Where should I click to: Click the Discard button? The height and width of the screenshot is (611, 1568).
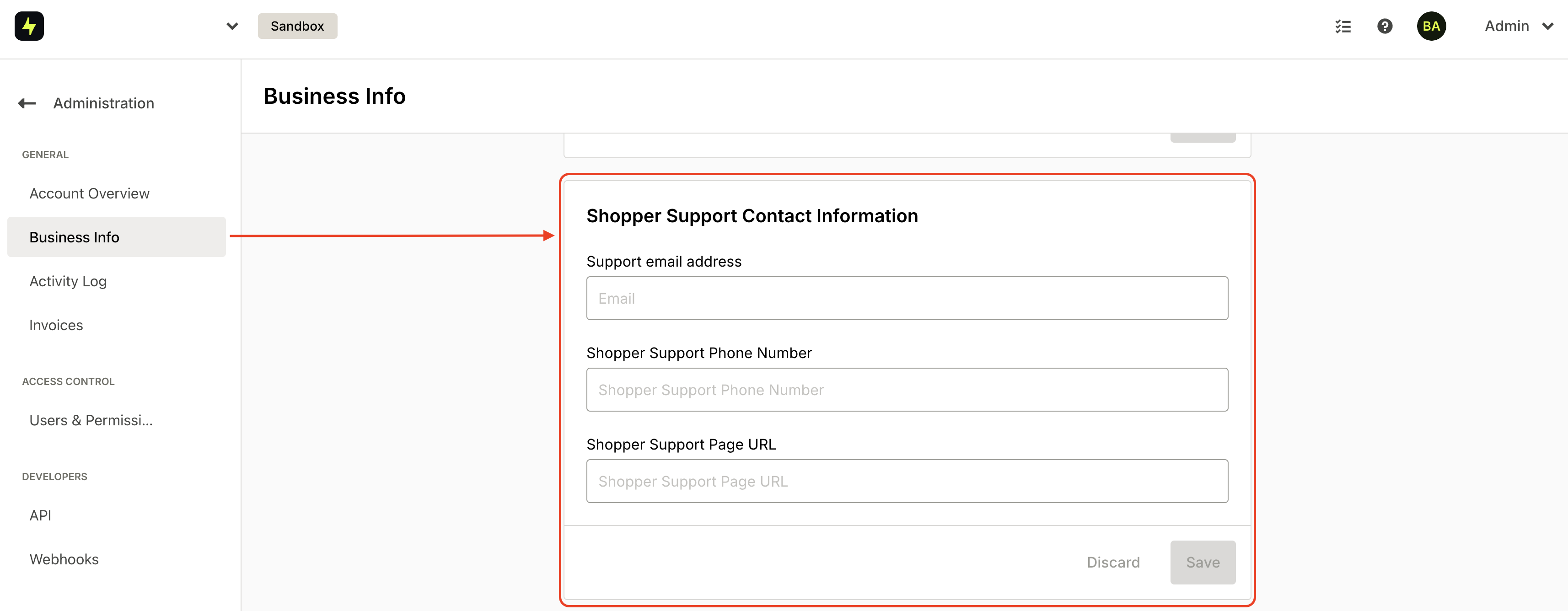coord(1113,563)
